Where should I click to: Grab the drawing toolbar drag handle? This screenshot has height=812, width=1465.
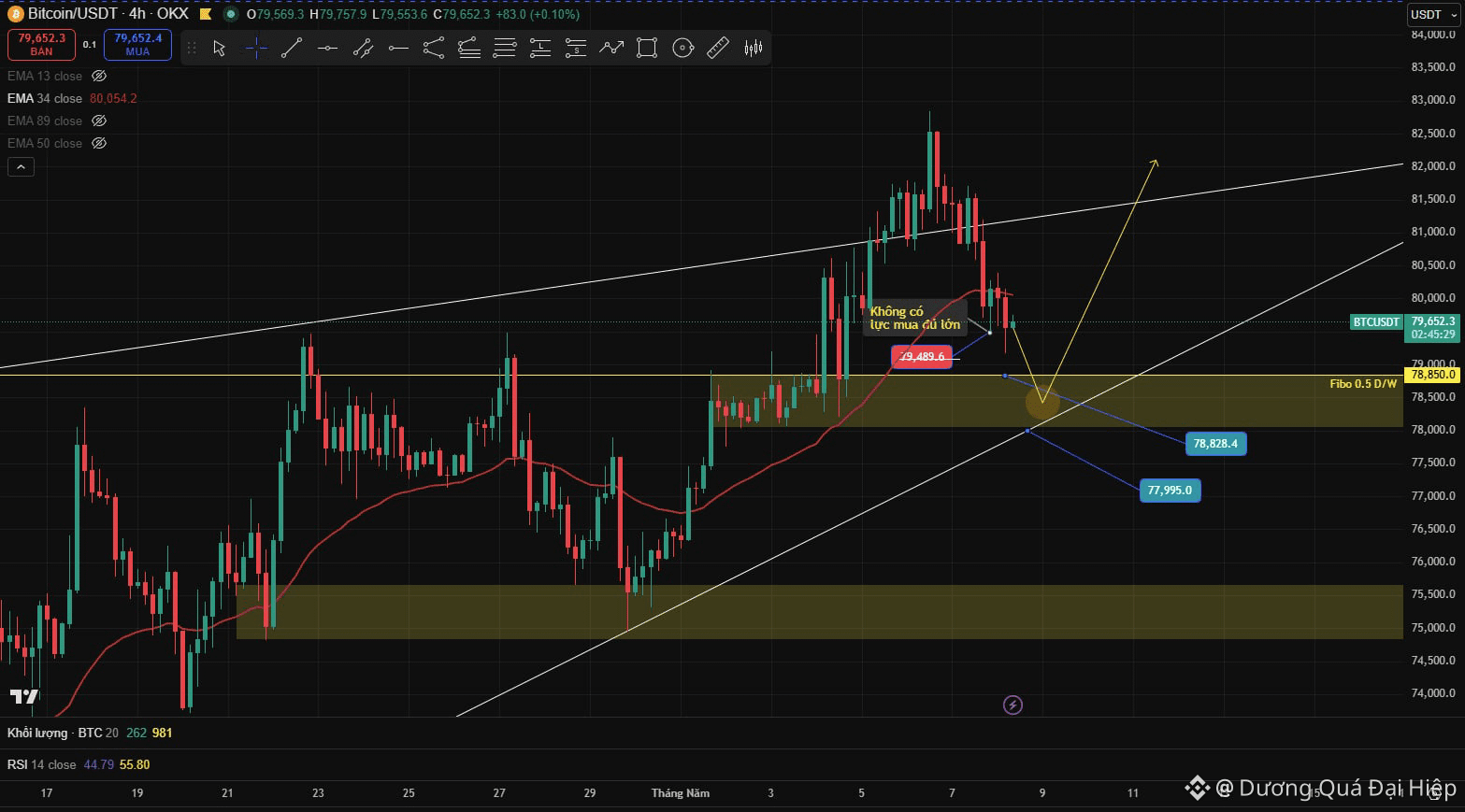[x=193, y=48]
